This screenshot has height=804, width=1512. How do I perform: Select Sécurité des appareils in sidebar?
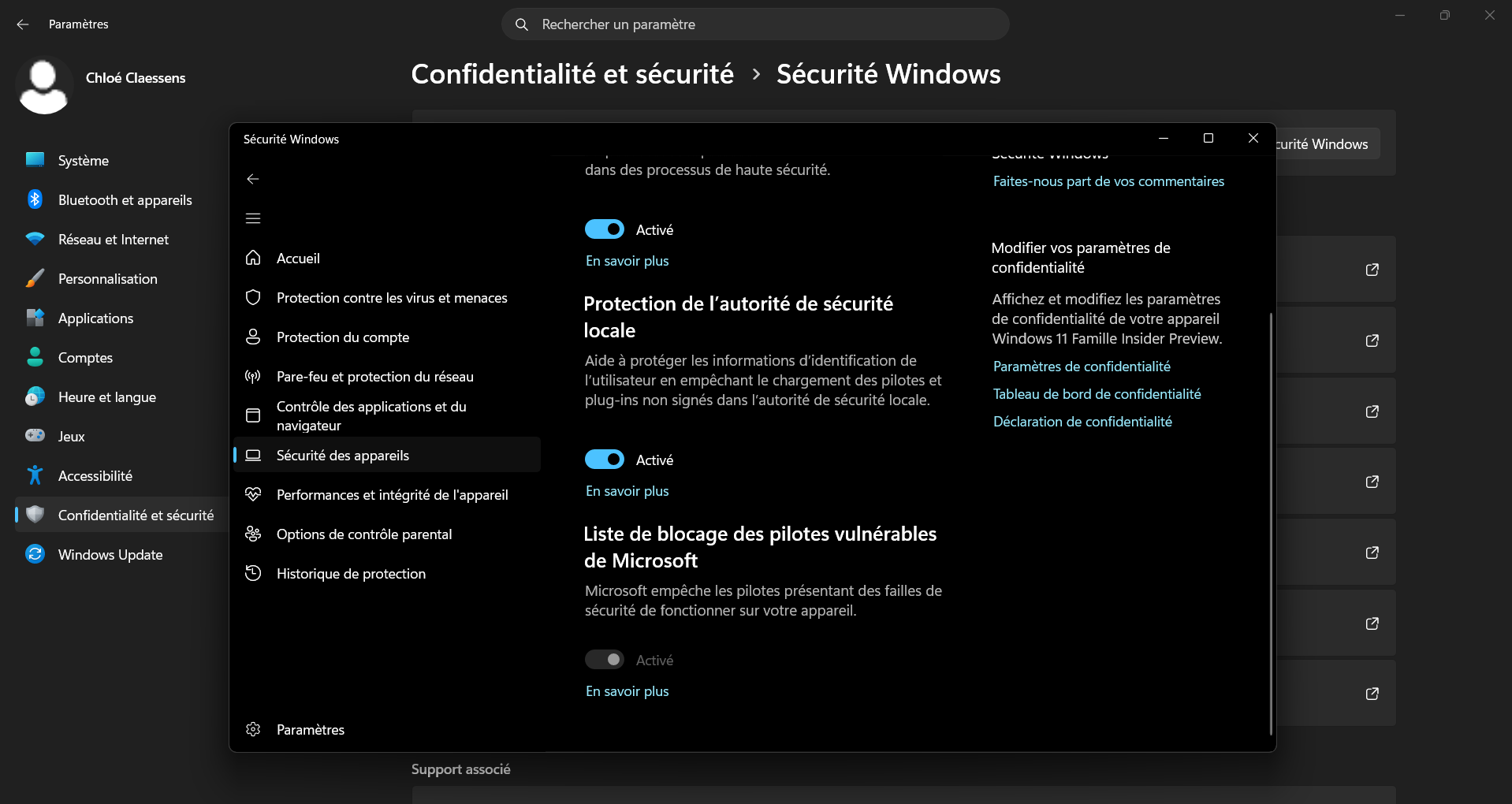342,455
